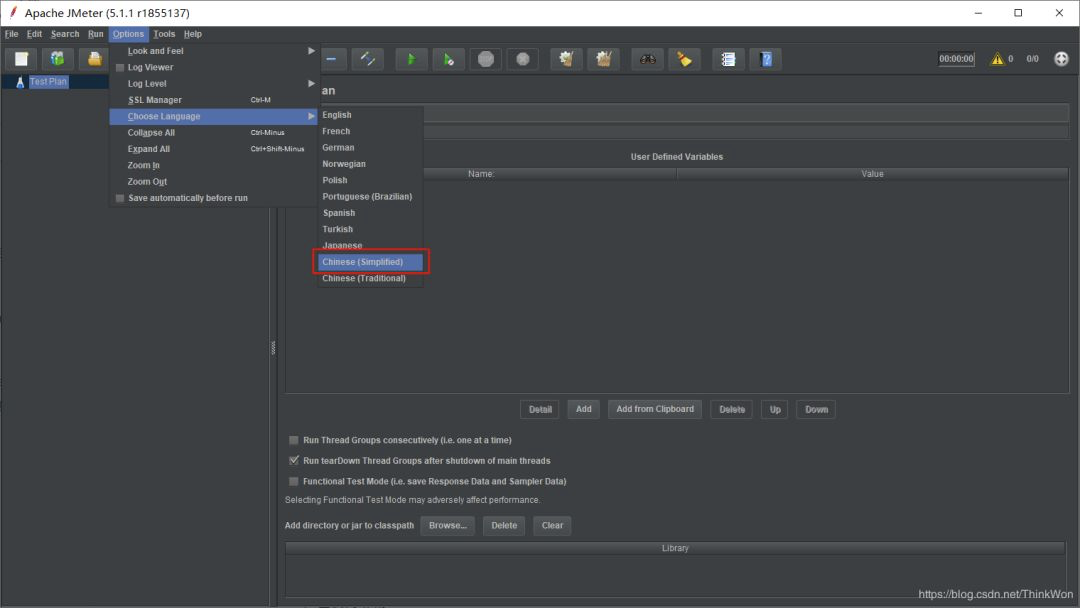Click the classpath Clear button
The height and width of the screenshot is (608, 1080).
pyautogui.click(x=552, y=525)
